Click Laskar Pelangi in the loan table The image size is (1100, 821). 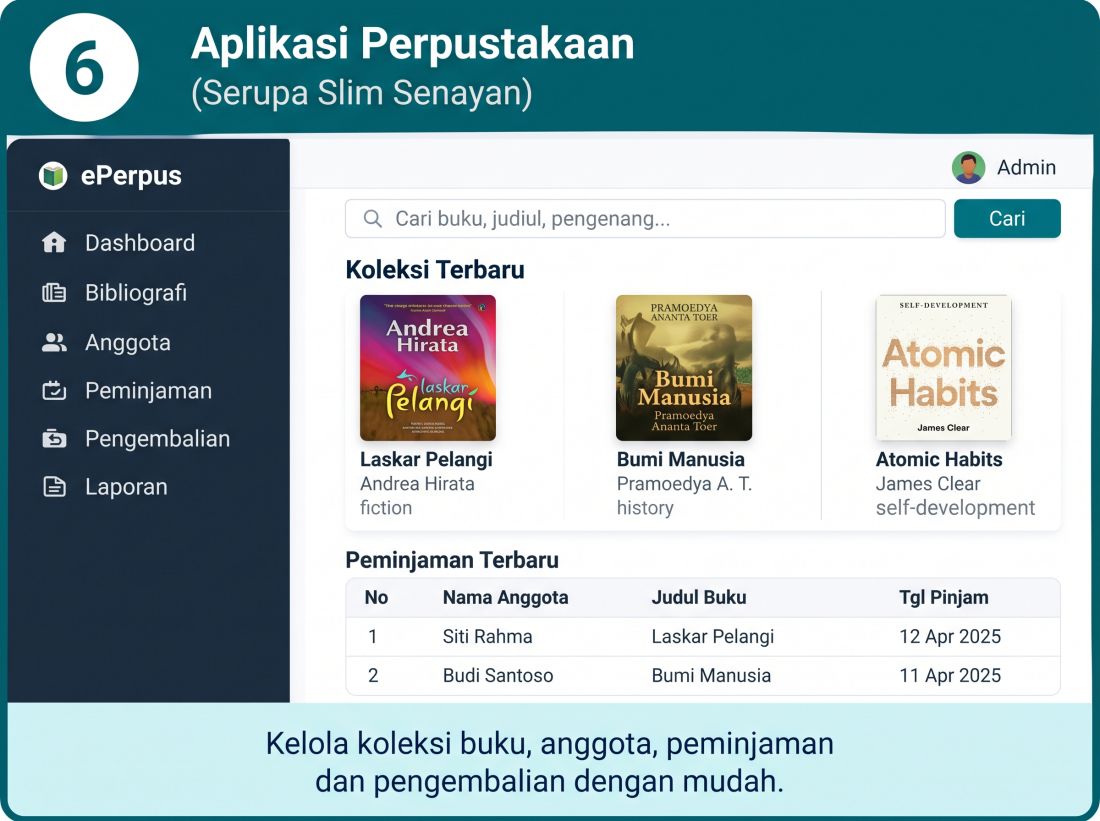[x=713, y=636]
